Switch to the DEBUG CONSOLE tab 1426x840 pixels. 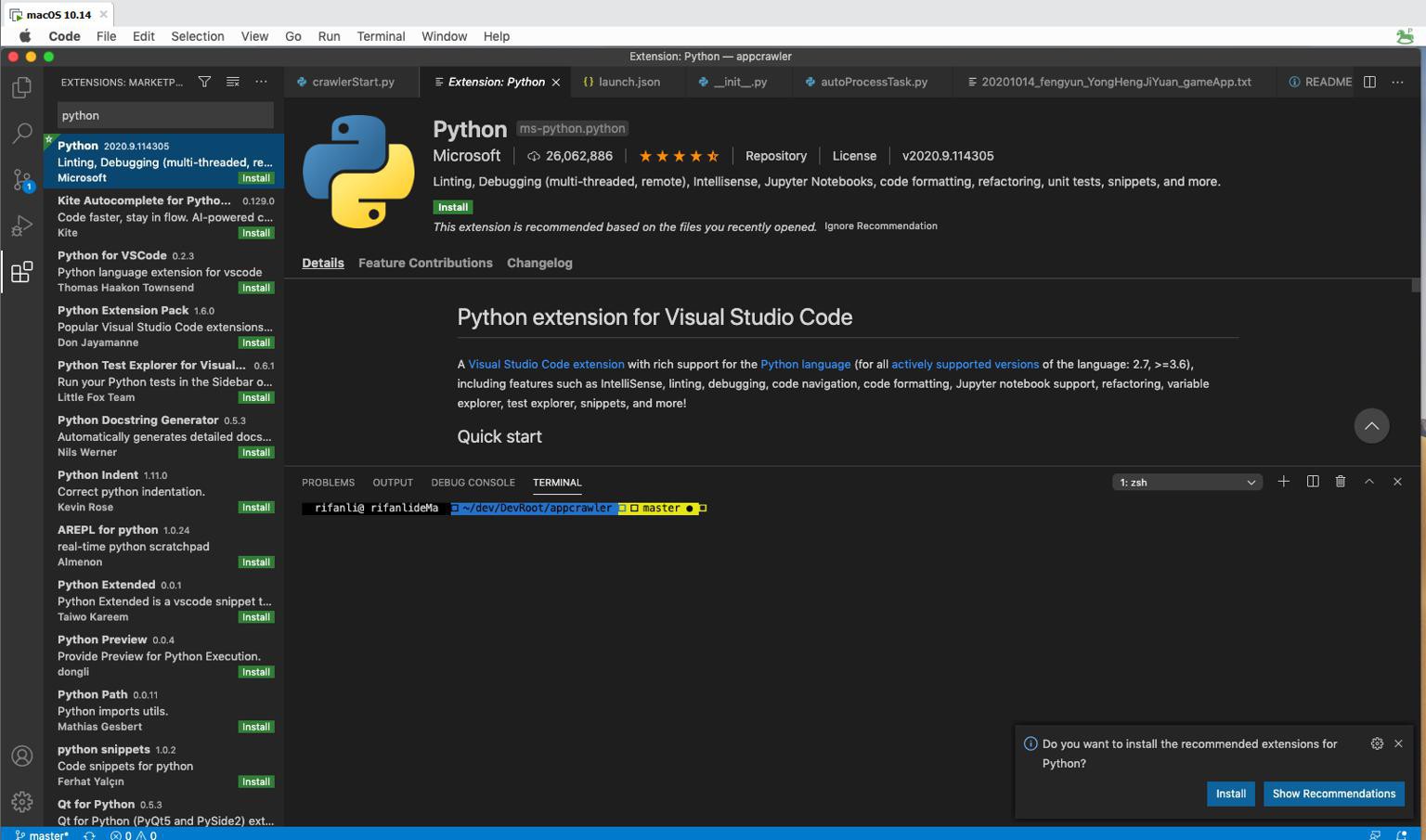tap(473, 483)
